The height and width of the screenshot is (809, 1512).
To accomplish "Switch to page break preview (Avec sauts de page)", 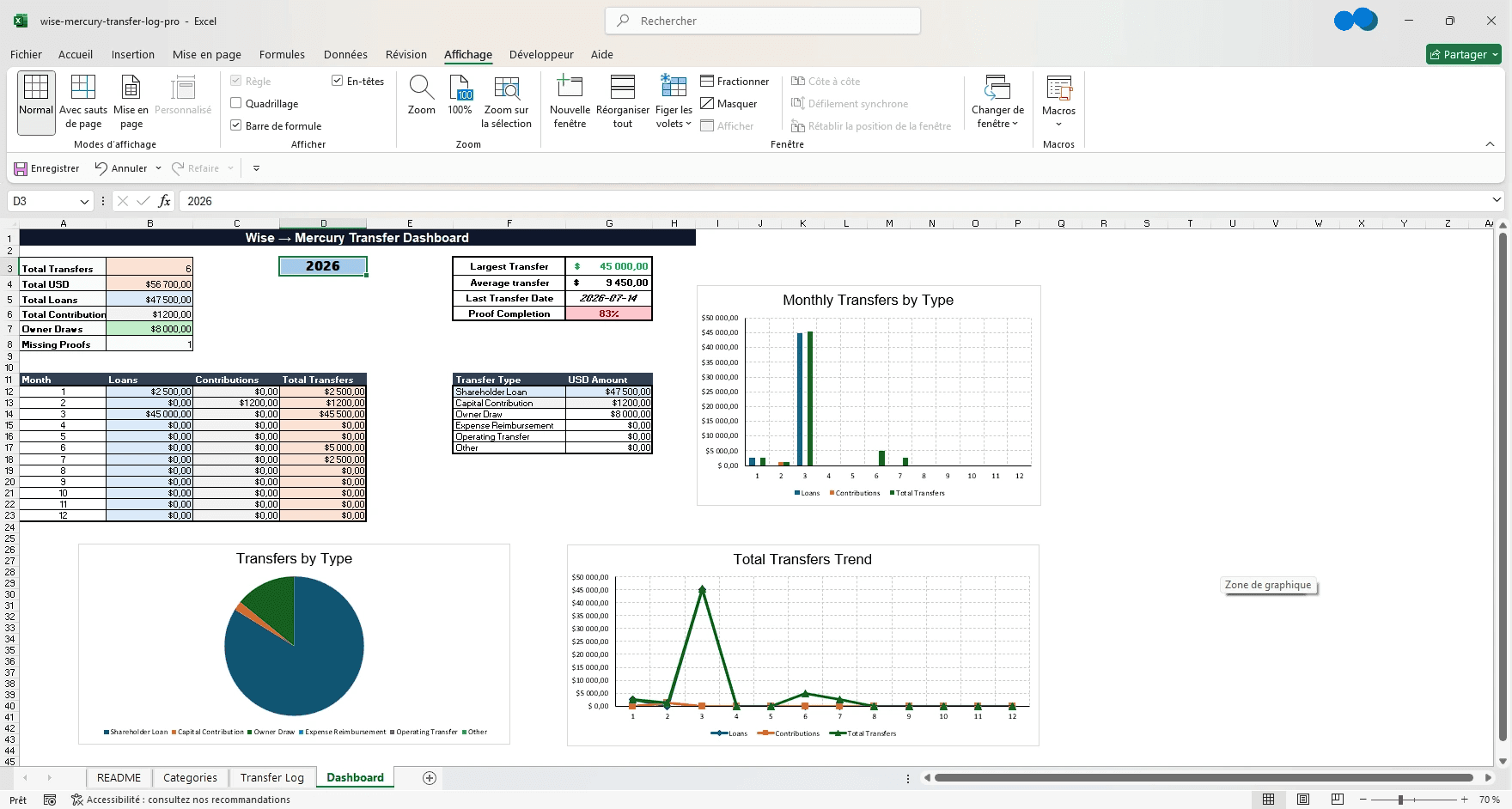I will (x=83, y=102).
